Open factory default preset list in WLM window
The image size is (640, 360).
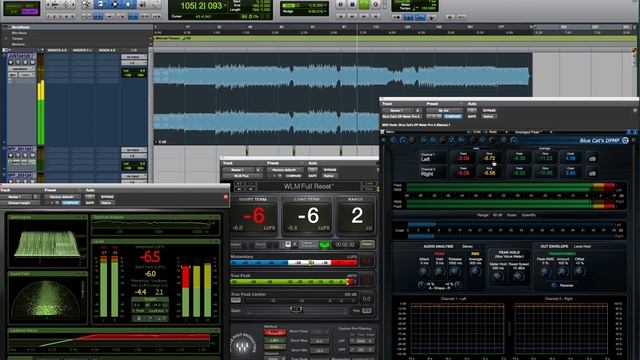tap(284, 170)
